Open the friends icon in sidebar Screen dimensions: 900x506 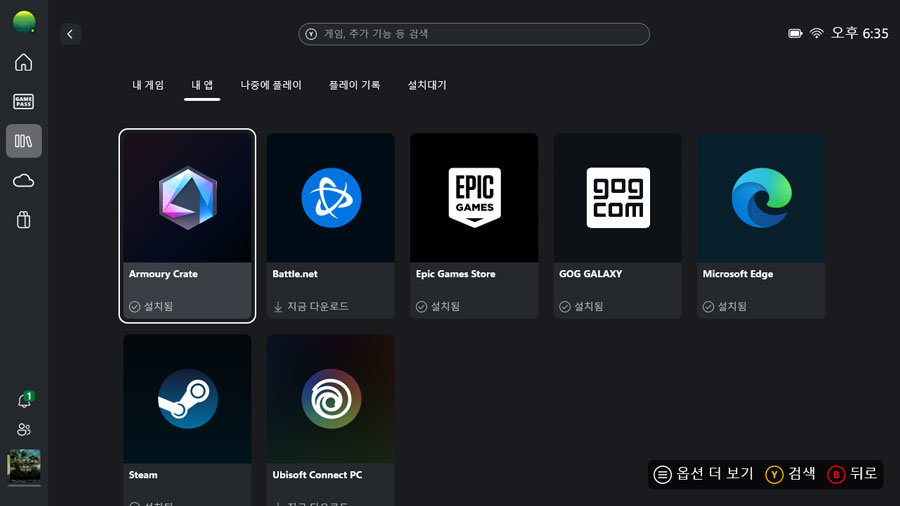click(23, 430)
